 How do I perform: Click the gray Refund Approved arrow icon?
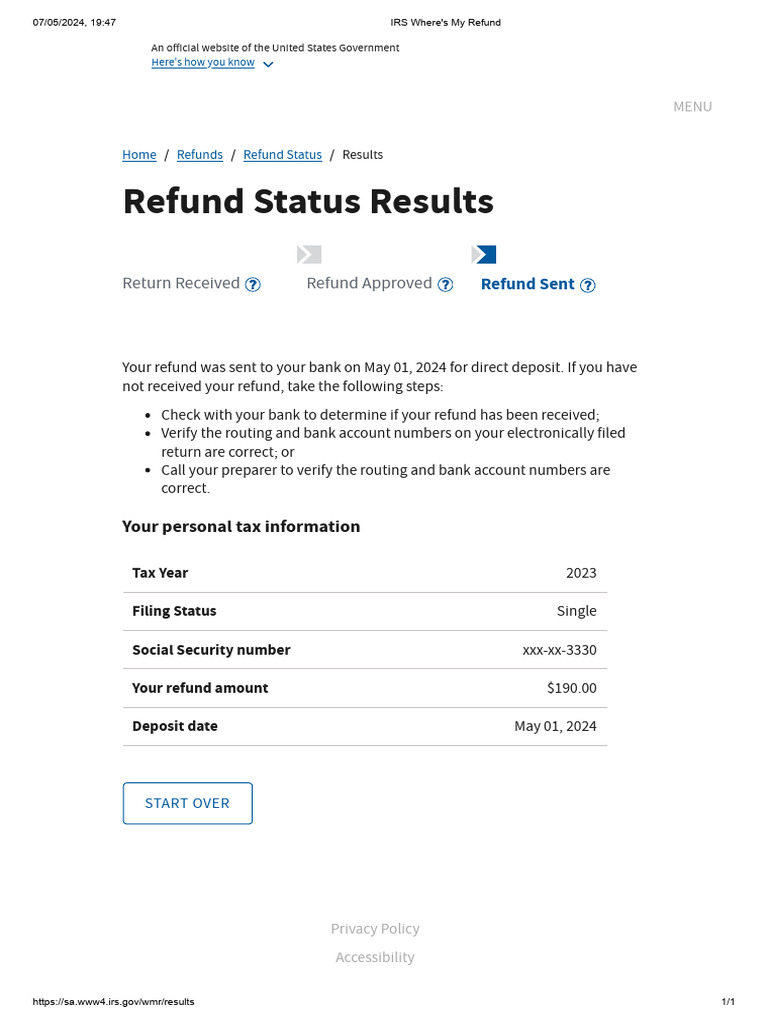[x=309, y=255]
